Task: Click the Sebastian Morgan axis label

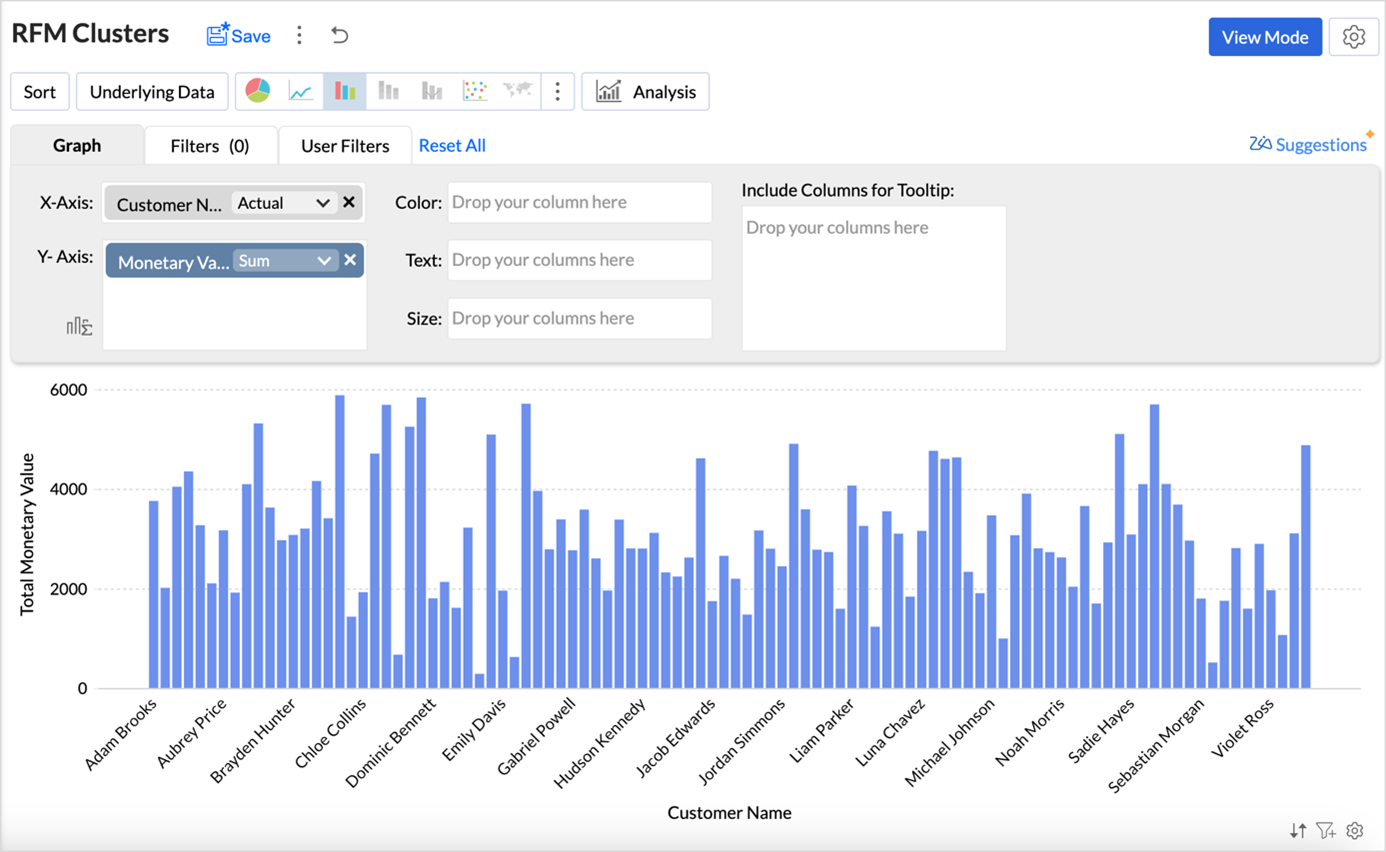Action: (1157, 746)
